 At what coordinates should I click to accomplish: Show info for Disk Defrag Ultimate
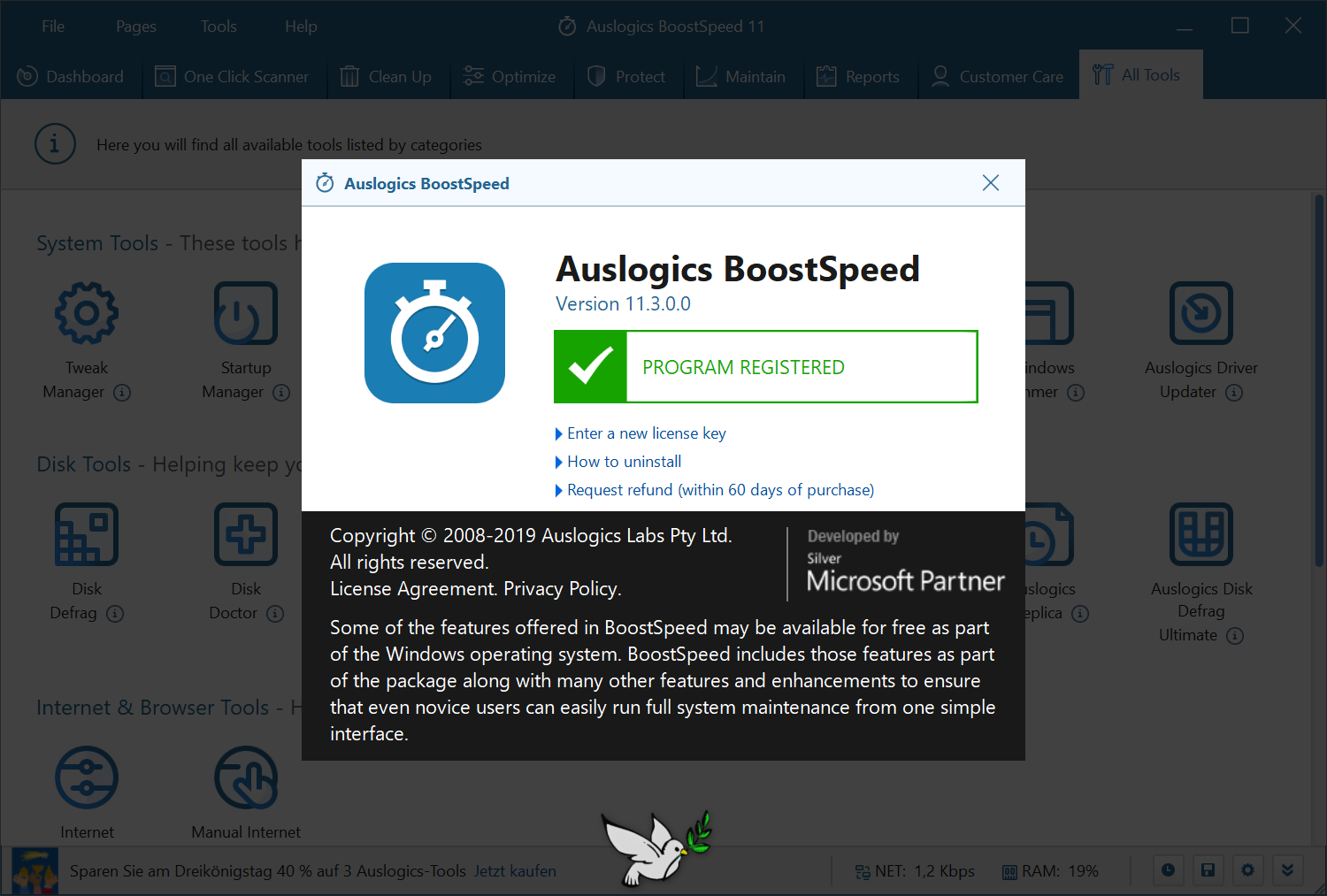point(1235,635)
